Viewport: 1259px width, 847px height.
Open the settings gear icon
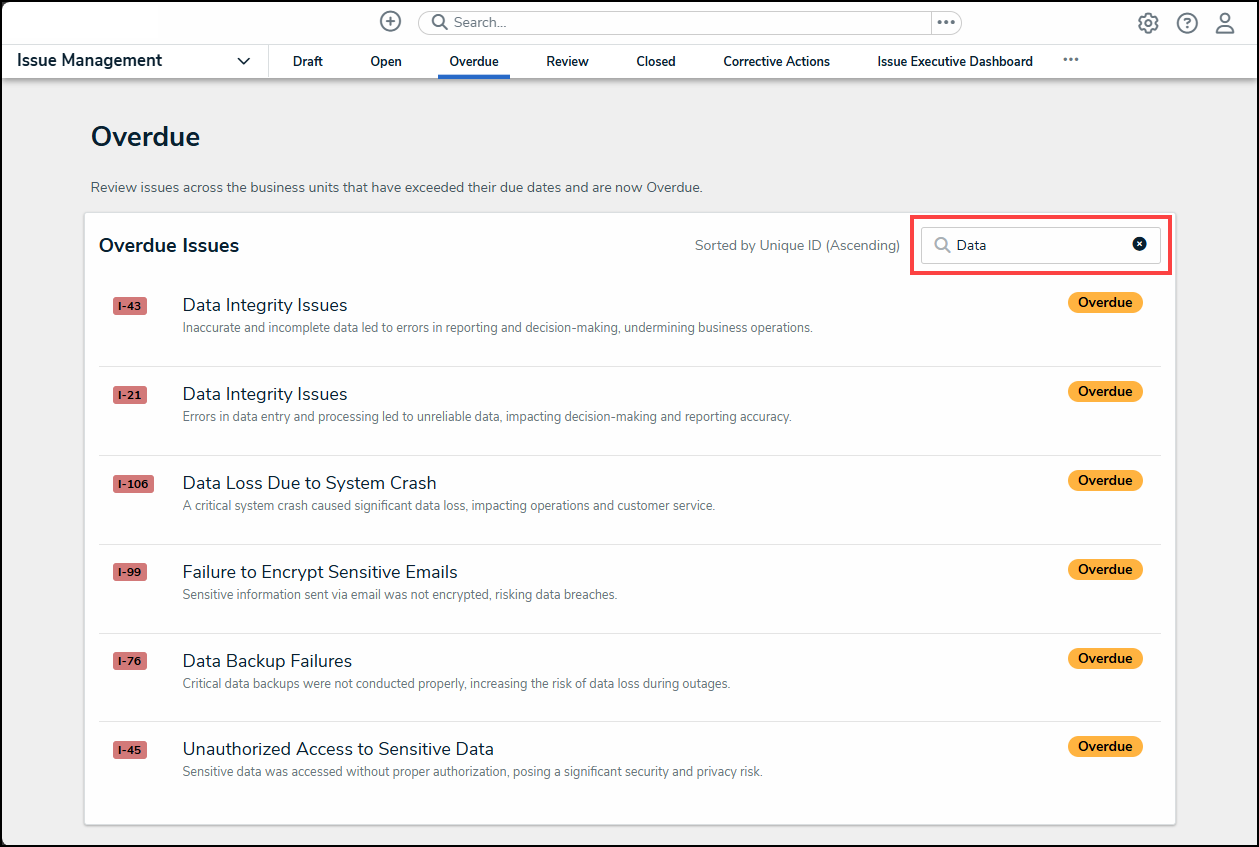click(1148, 23)
